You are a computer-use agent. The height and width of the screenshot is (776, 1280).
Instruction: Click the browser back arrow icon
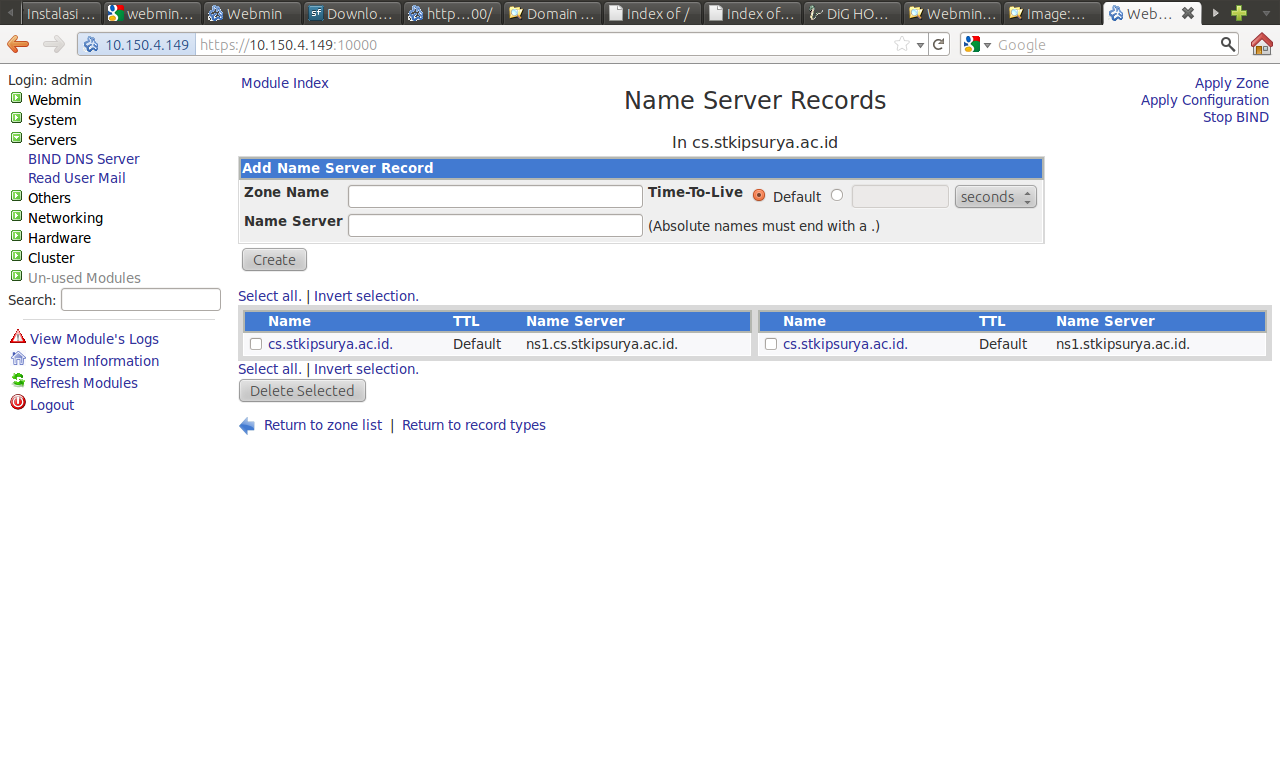coord(18,44)
